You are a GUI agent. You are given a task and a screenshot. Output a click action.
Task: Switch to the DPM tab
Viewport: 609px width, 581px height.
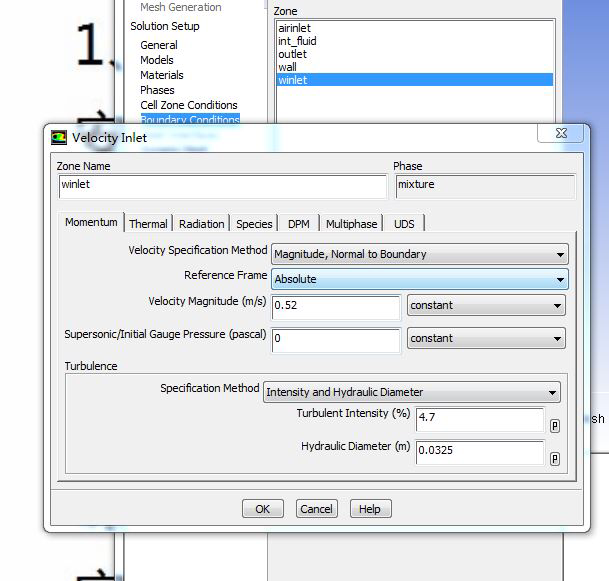coord(299,224)
